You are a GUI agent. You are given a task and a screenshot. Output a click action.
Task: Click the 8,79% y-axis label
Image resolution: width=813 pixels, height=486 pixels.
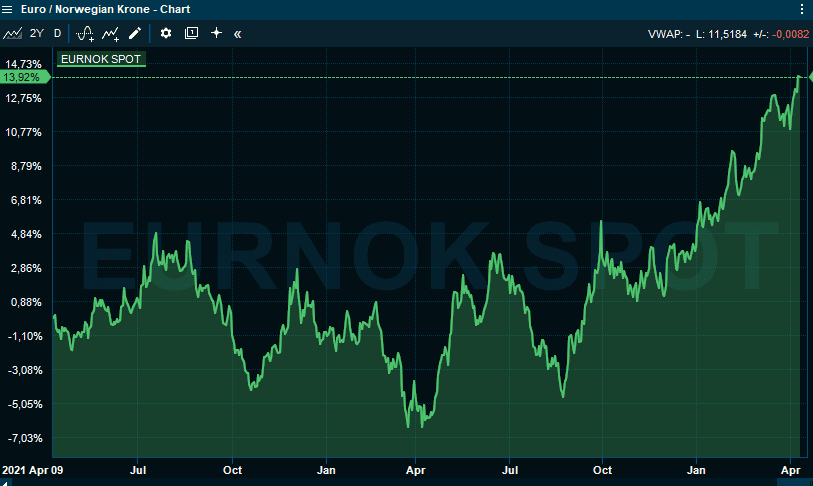(26, 166)
